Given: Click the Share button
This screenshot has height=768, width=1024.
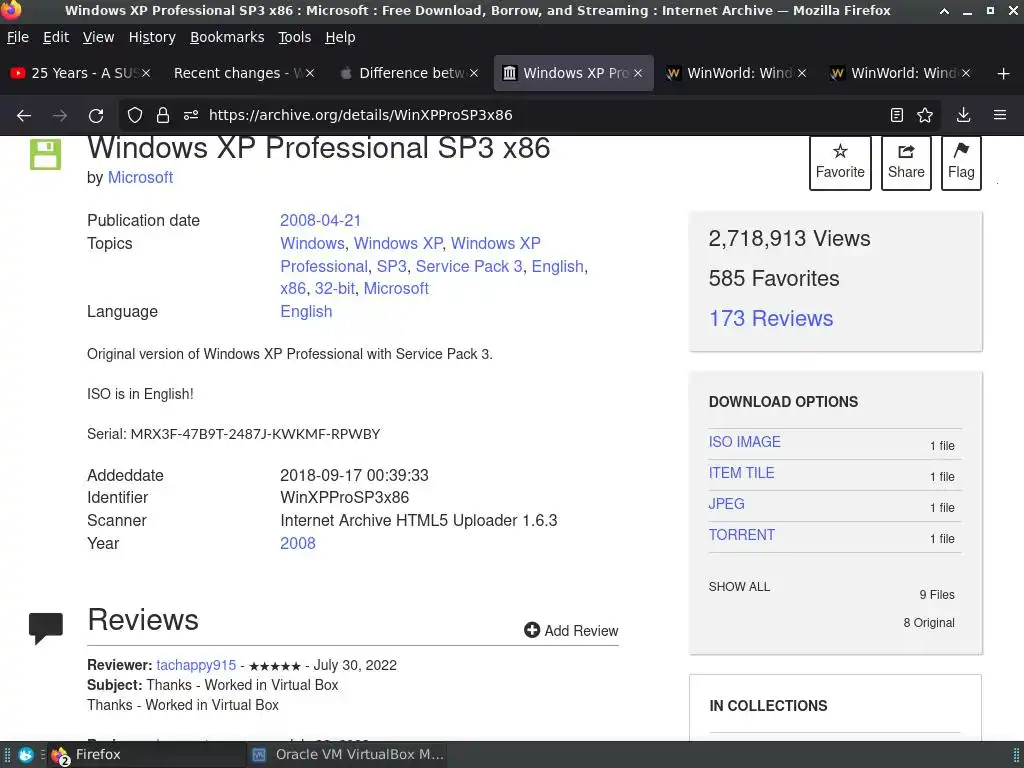Looking at the screenshot, I should [x=906, y=163].
